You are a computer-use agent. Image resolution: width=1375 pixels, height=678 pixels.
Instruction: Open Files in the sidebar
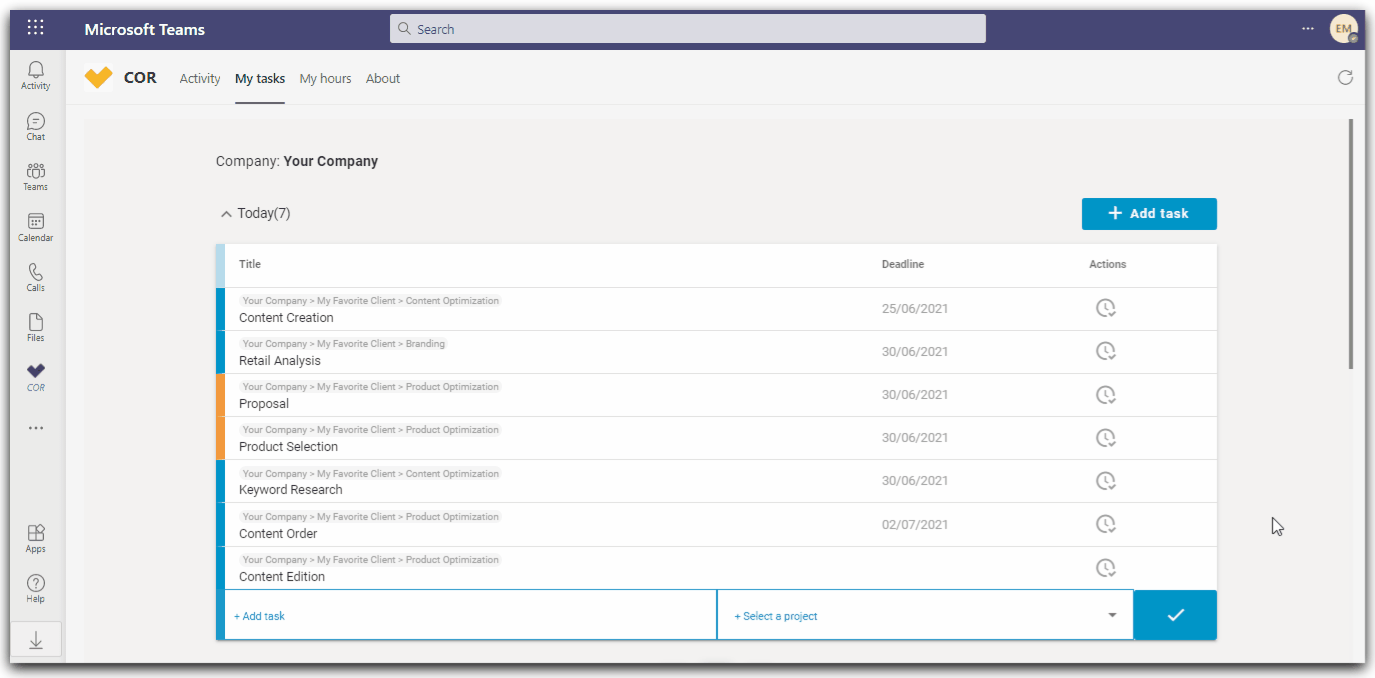(36, 327)
